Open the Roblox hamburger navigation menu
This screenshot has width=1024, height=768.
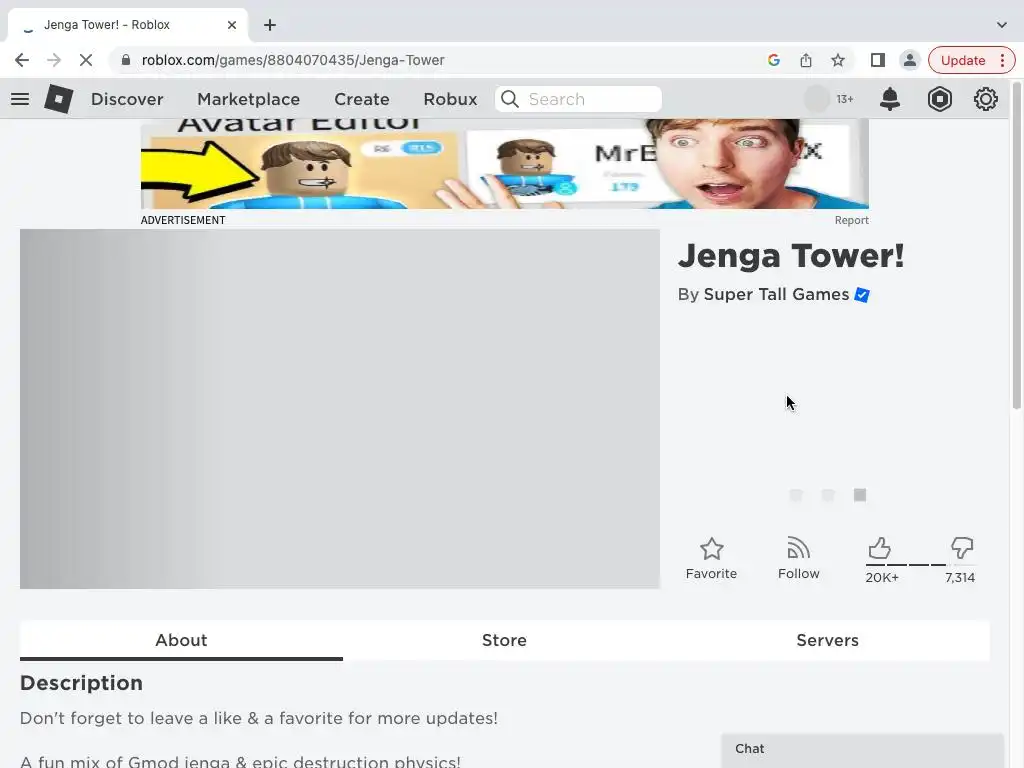pos(20,99)
